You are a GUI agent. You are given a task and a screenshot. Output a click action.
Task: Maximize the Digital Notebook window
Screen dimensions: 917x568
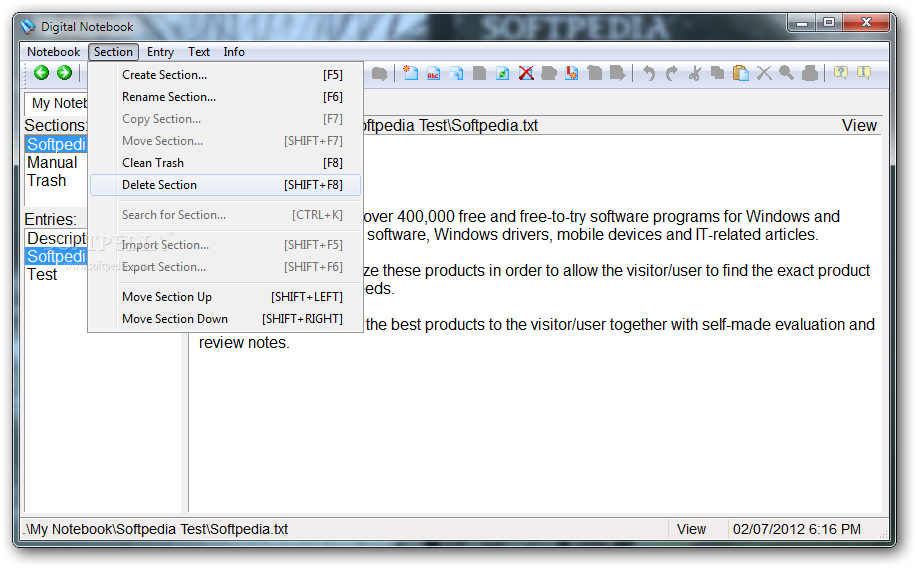pos(829,23)
